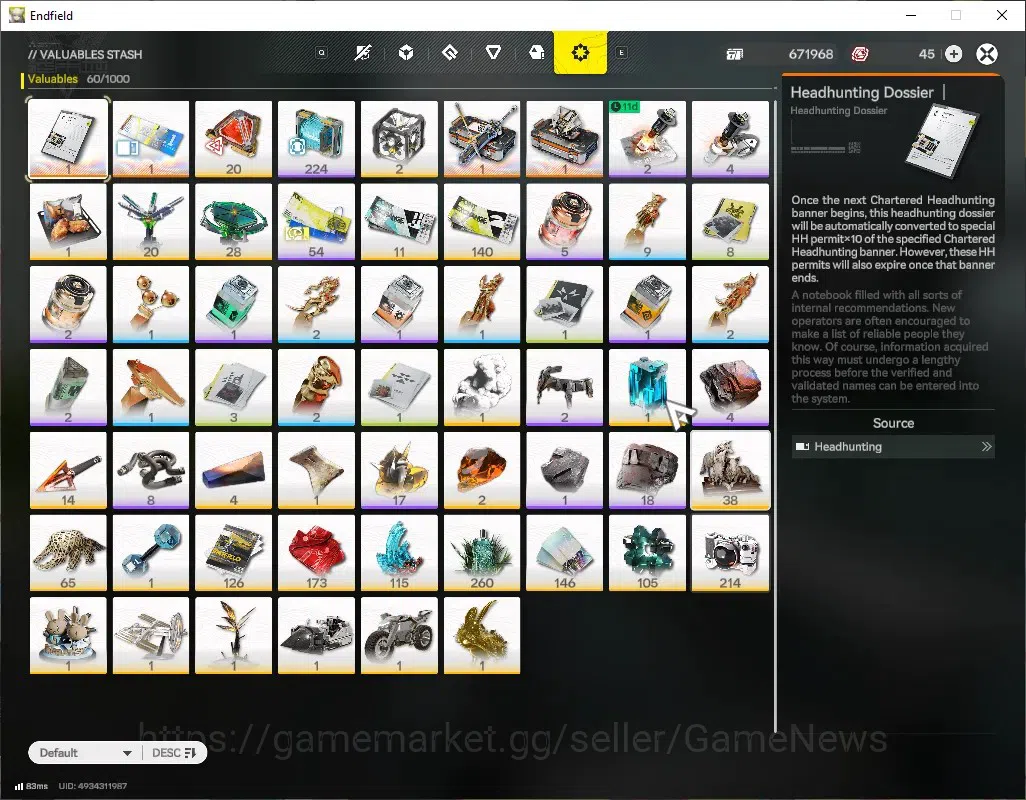Select the black tube item with 8
1026x800 pixels.
pos(150,470)
